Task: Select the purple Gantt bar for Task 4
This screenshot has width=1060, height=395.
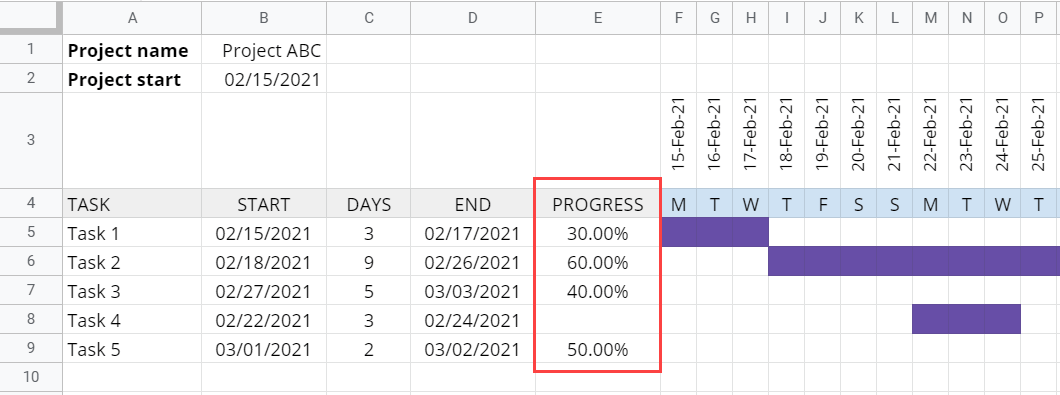Action: tap(966, 319)
